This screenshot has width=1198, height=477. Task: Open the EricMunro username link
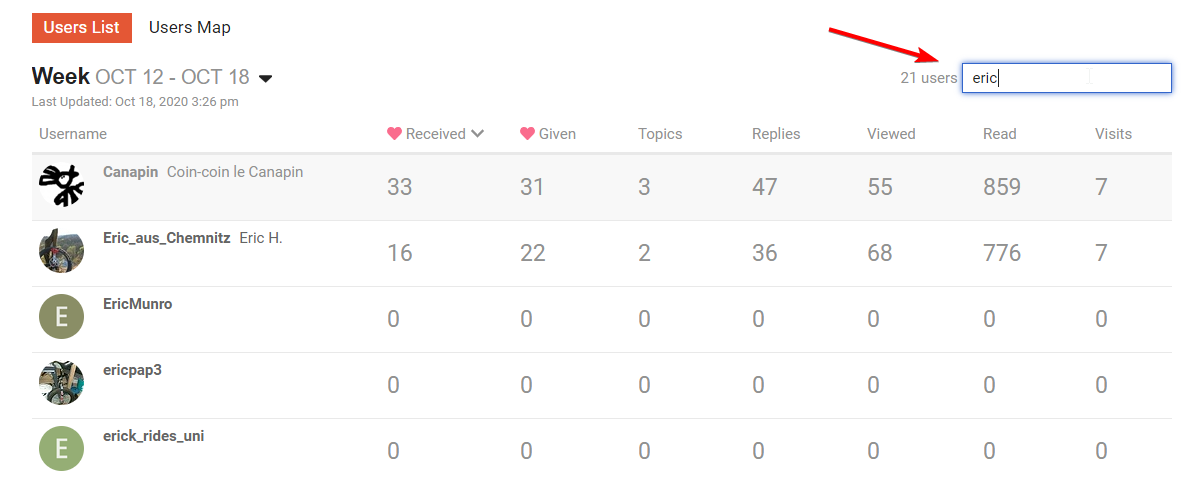(137, 304)
